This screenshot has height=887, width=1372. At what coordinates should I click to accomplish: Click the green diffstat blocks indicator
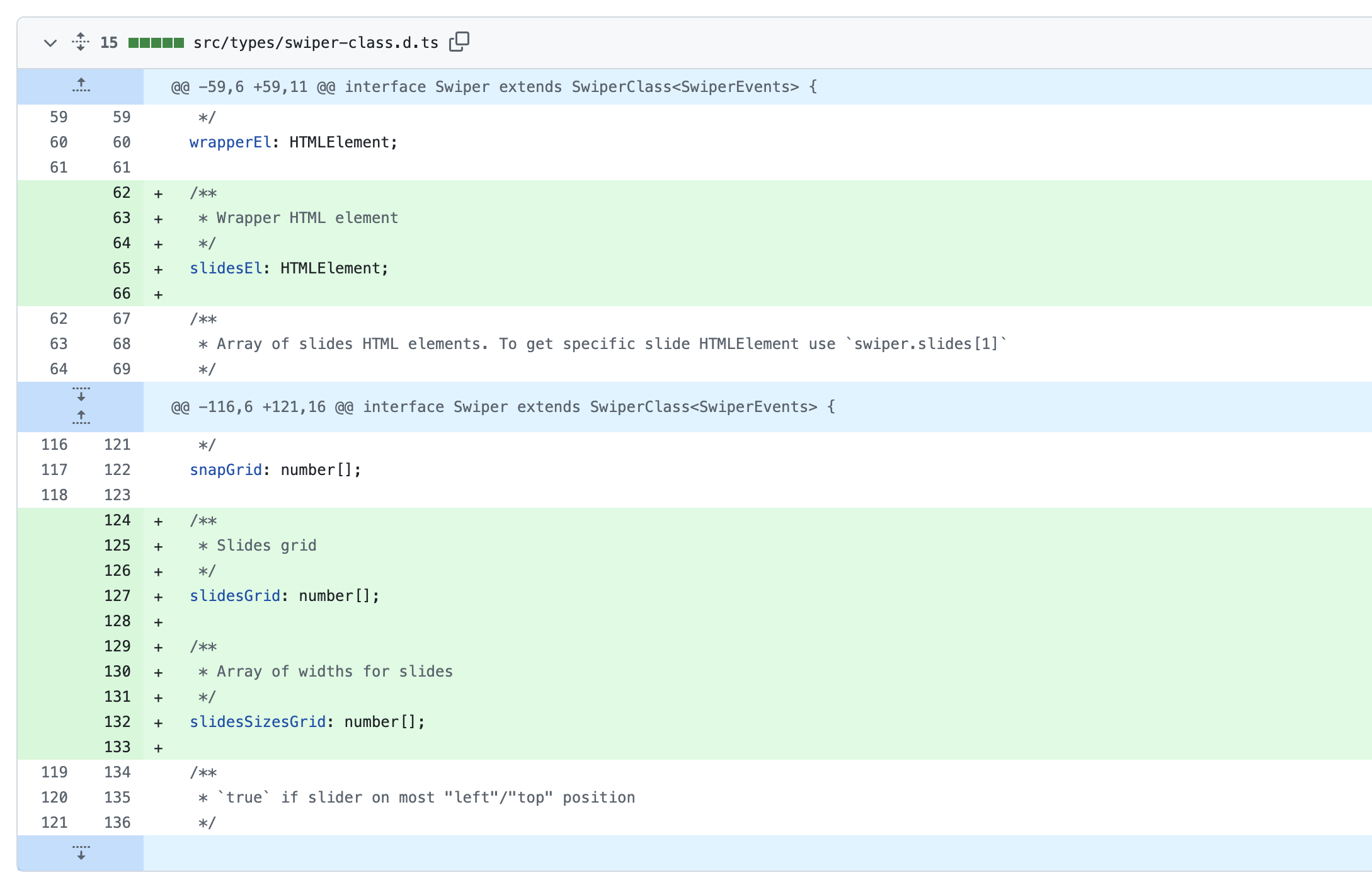156,43
